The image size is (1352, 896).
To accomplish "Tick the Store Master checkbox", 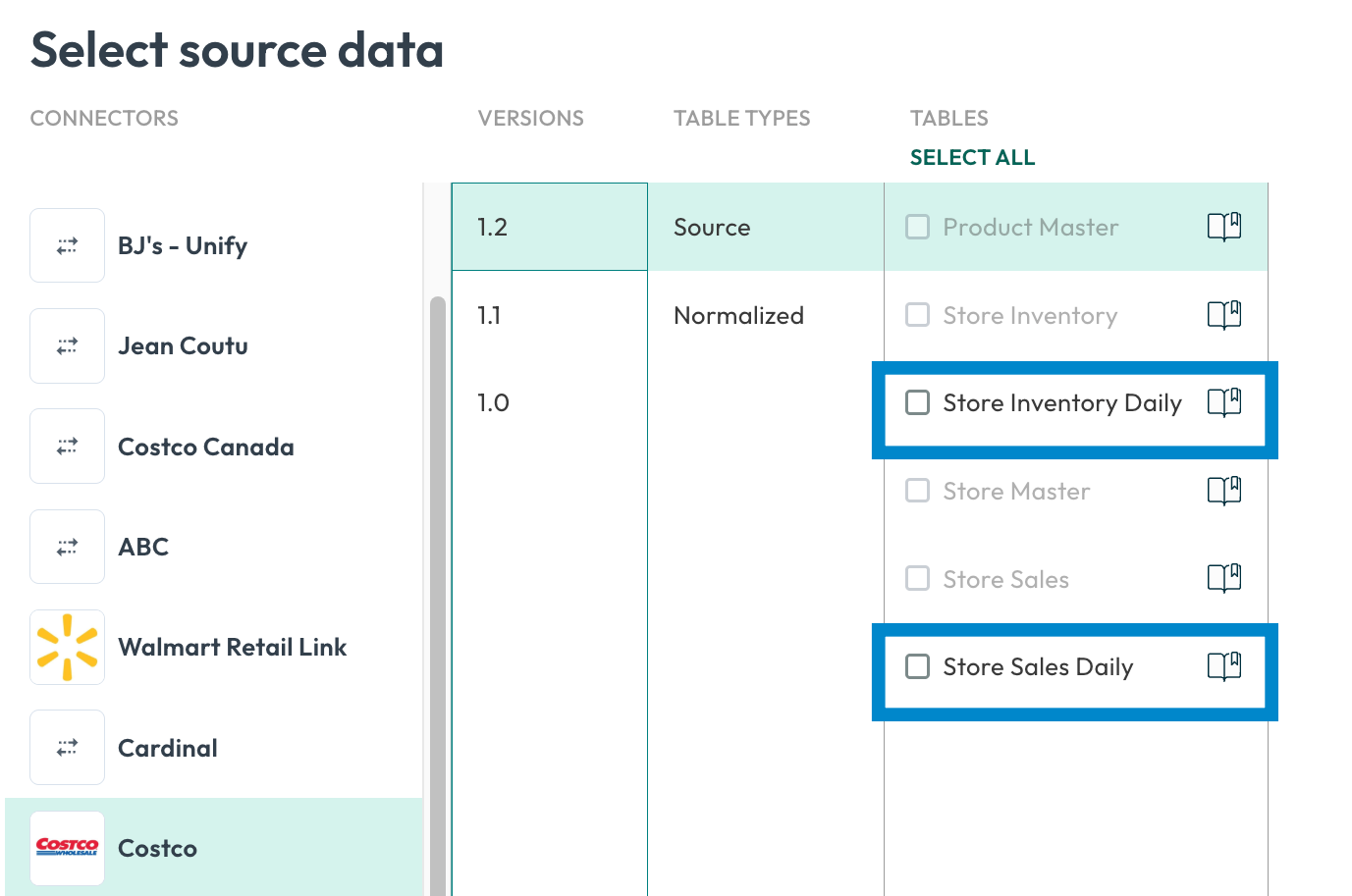I will pos(917,491).
